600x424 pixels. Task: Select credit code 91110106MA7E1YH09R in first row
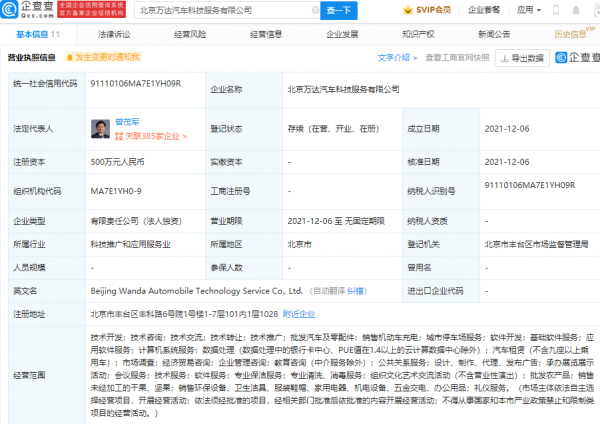136,83
